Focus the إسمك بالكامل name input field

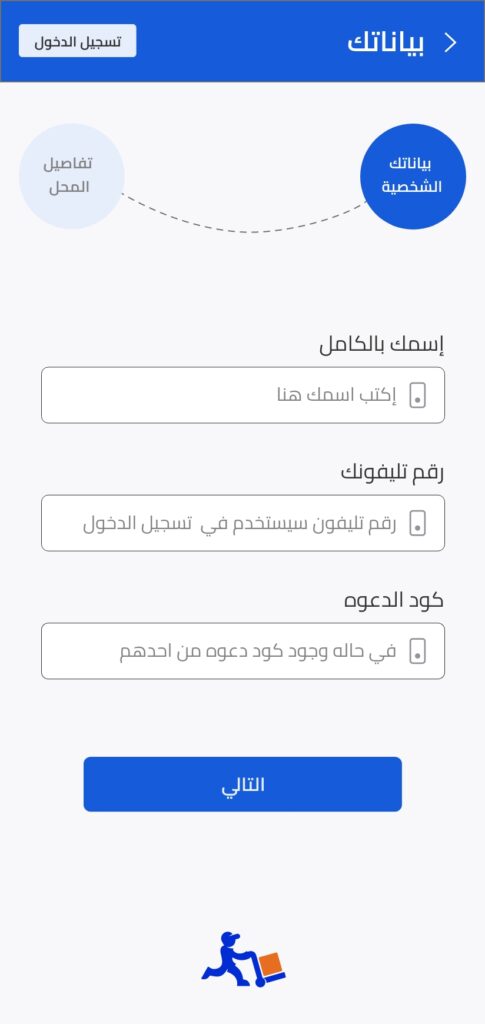243,395
